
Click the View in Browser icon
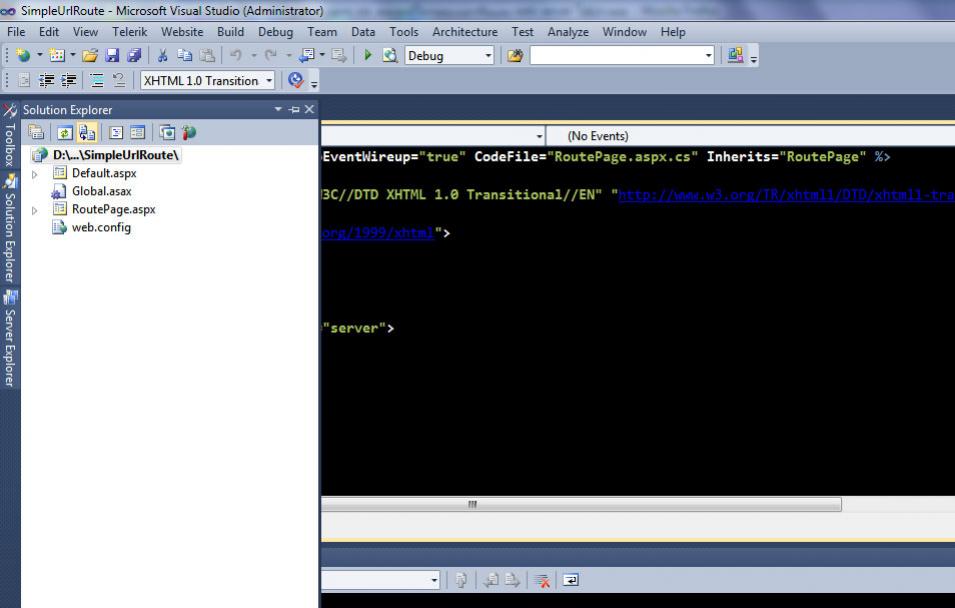click(390, 55)
